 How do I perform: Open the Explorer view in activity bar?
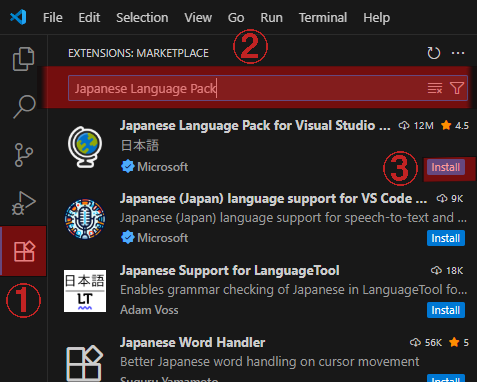tap(23, 59)
